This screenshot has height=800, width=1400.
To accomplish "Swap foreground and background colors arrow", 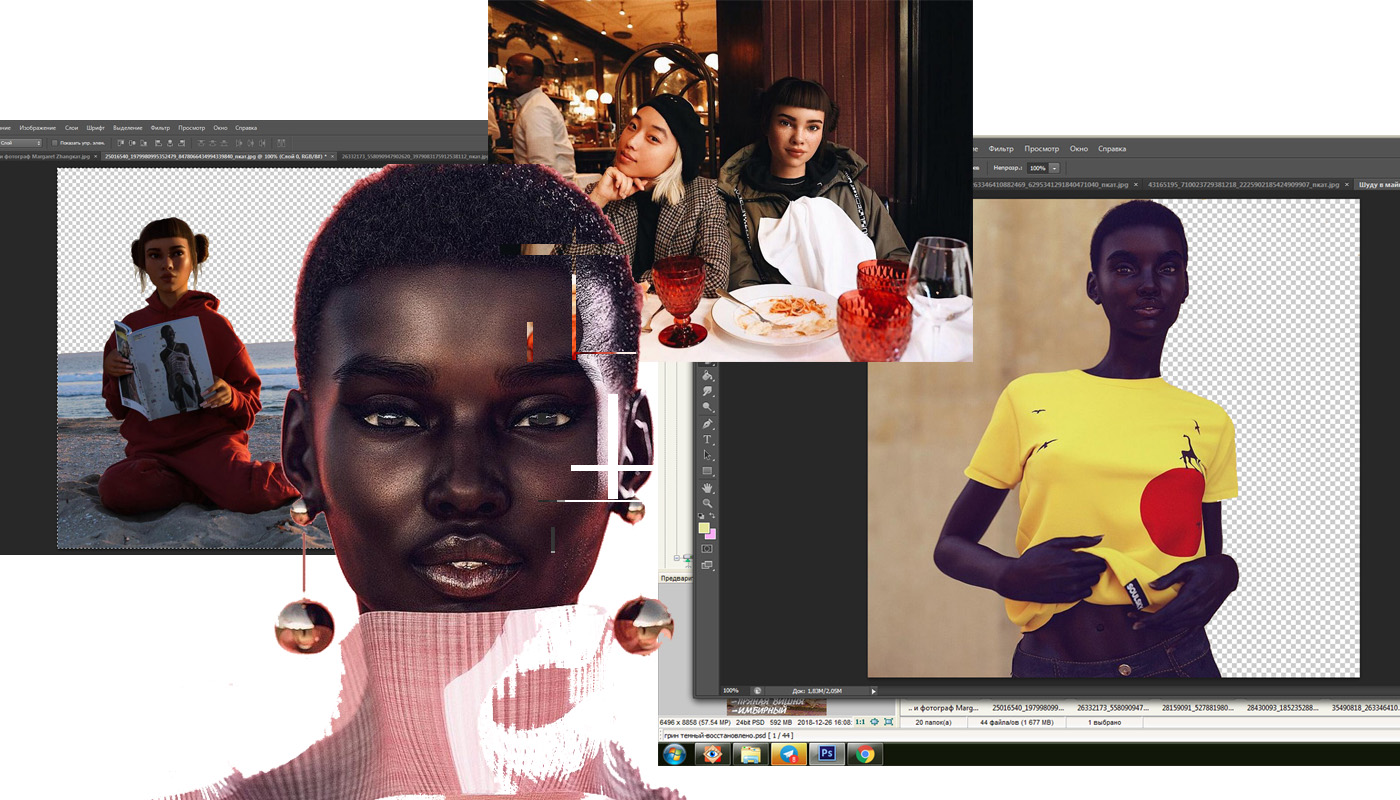I will 714,517.
